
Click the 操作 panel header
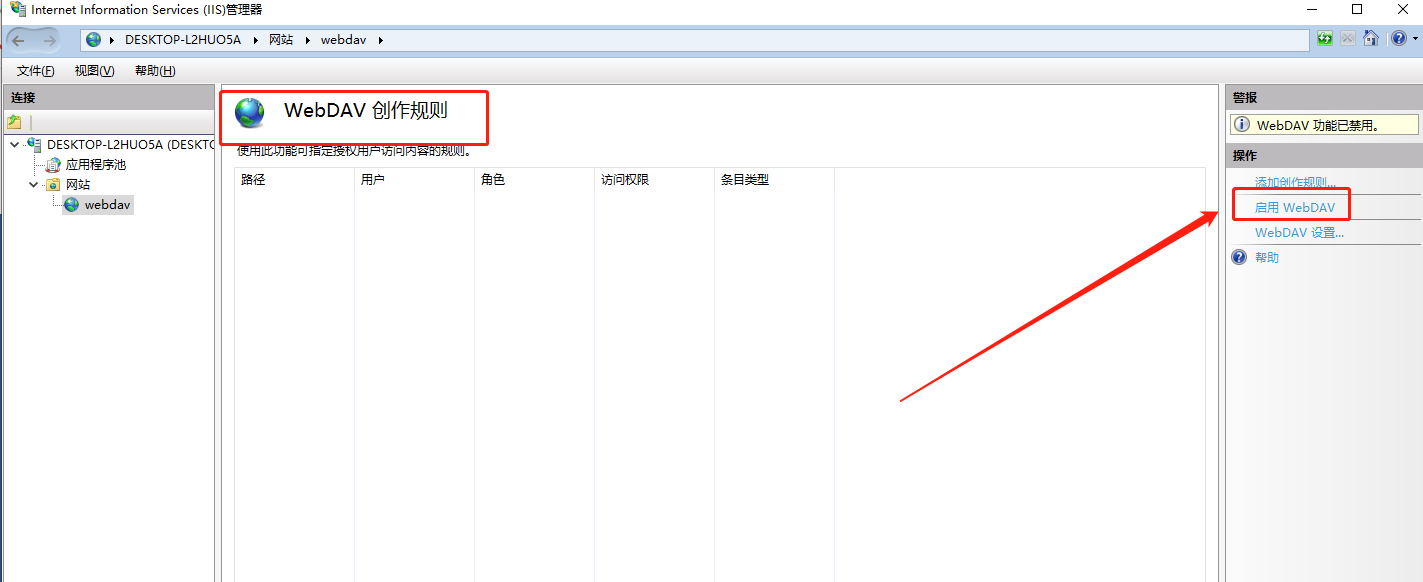[x=1323, y=155]
